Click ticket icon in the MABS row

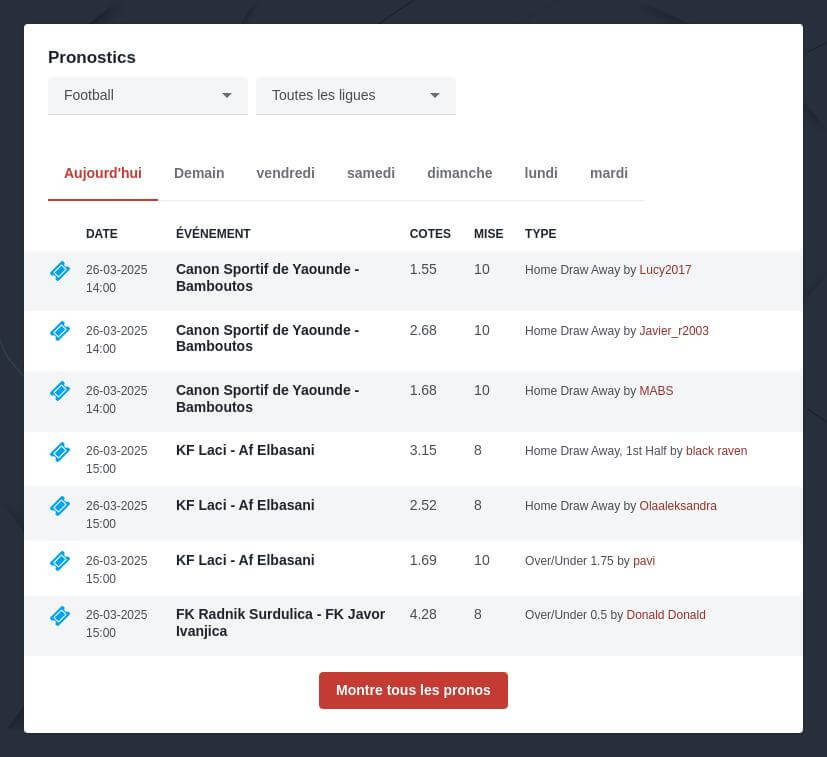pos(60,391)
